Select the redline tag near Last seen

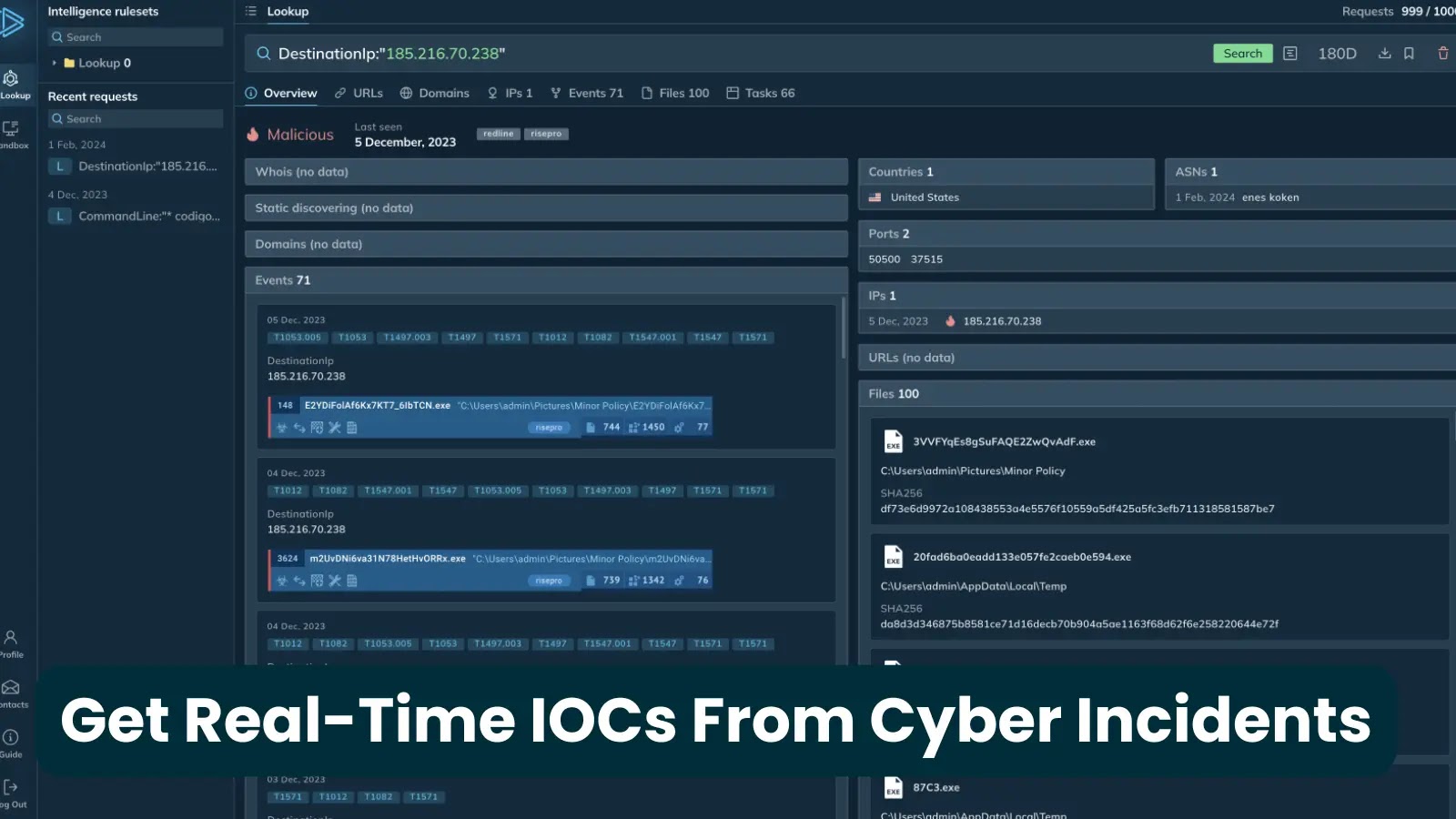[498, 133]
